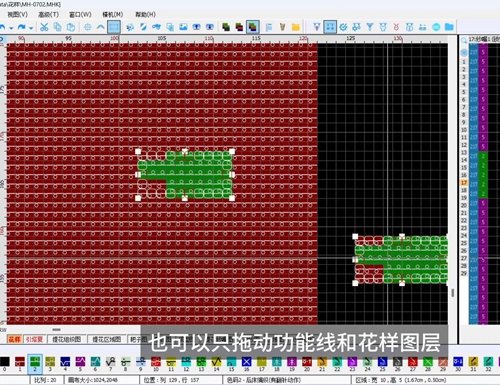Screen dimensions: 500x385
Task: Toggle the highlighted four-square grid icon
Action: (x=330, y=27)
